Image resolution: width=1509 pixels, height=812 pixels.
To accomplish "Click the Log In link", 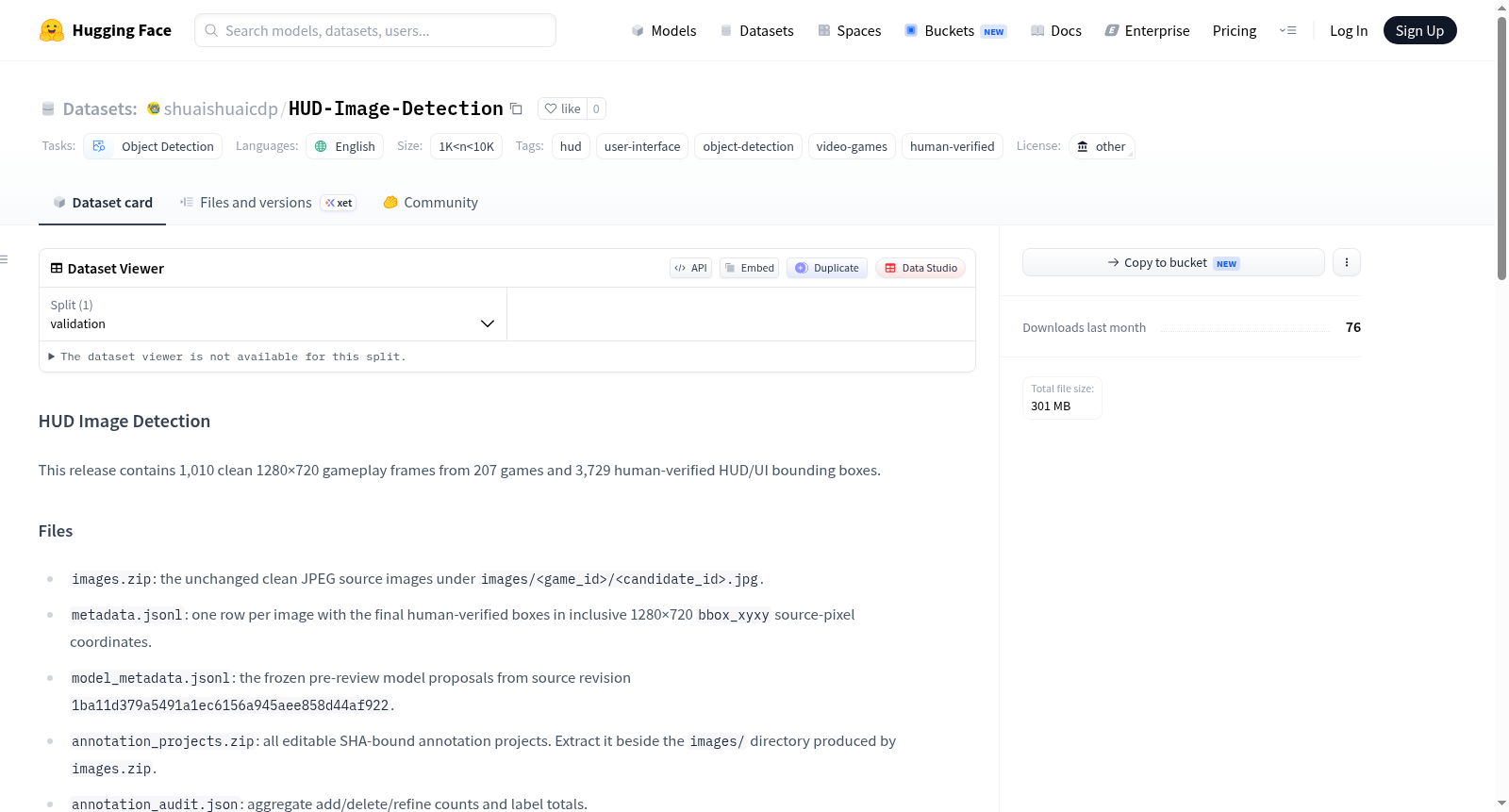I will (x=1349, y=30).
